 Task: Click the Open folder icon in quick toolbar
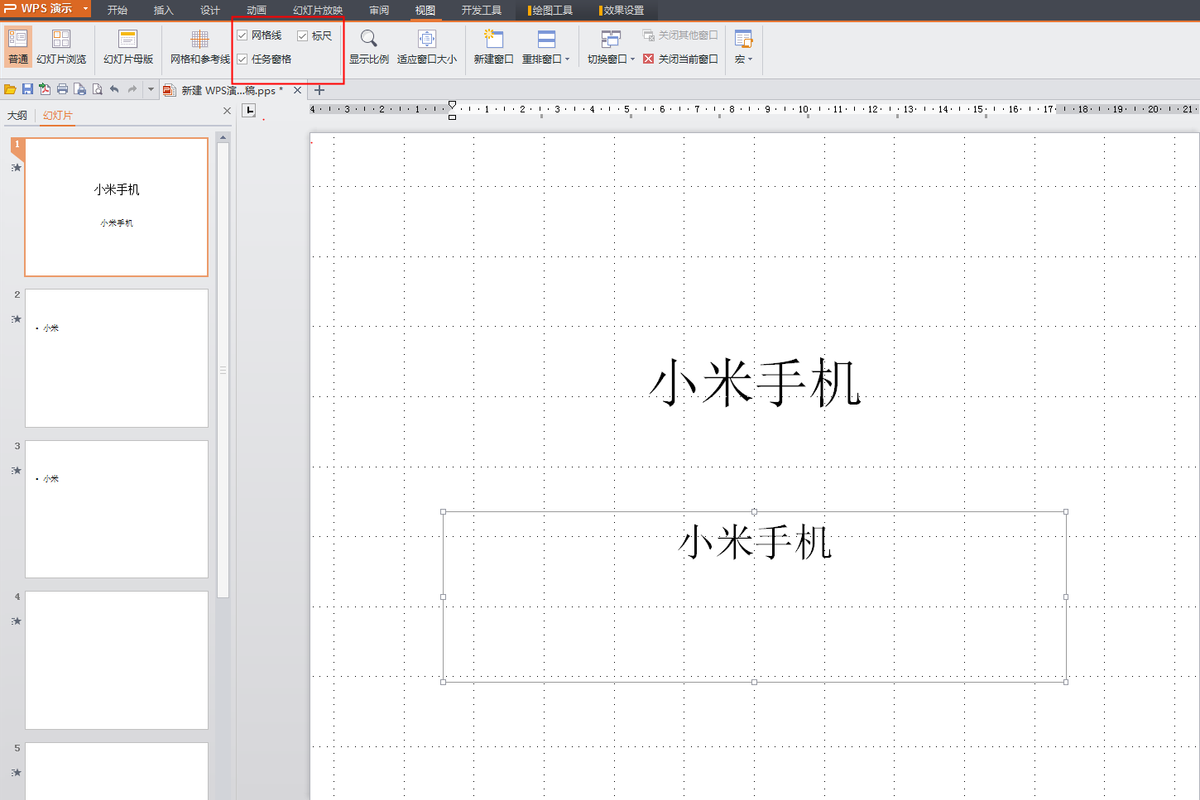click(10, 89)
